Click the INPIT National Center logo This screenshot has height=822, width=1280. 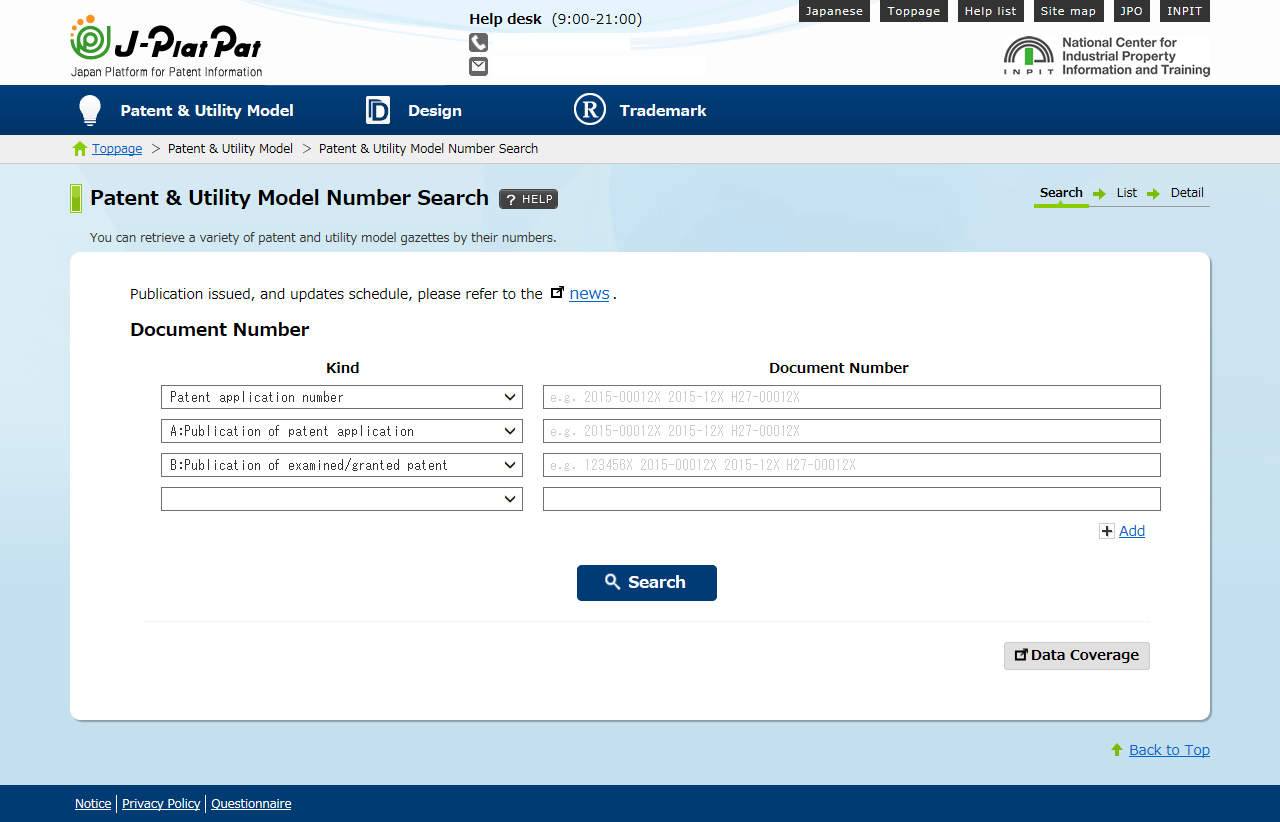click(x=1106, y=56)
